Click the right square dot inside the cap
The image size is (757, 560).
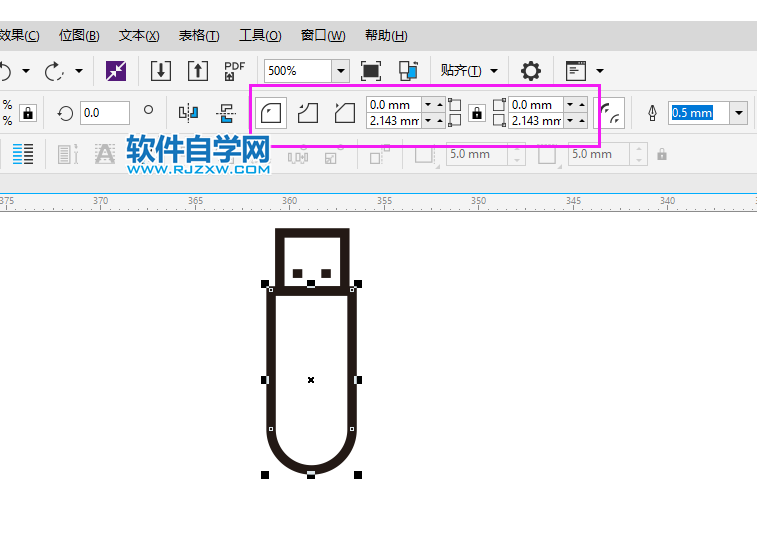click(x=326, y=274)
